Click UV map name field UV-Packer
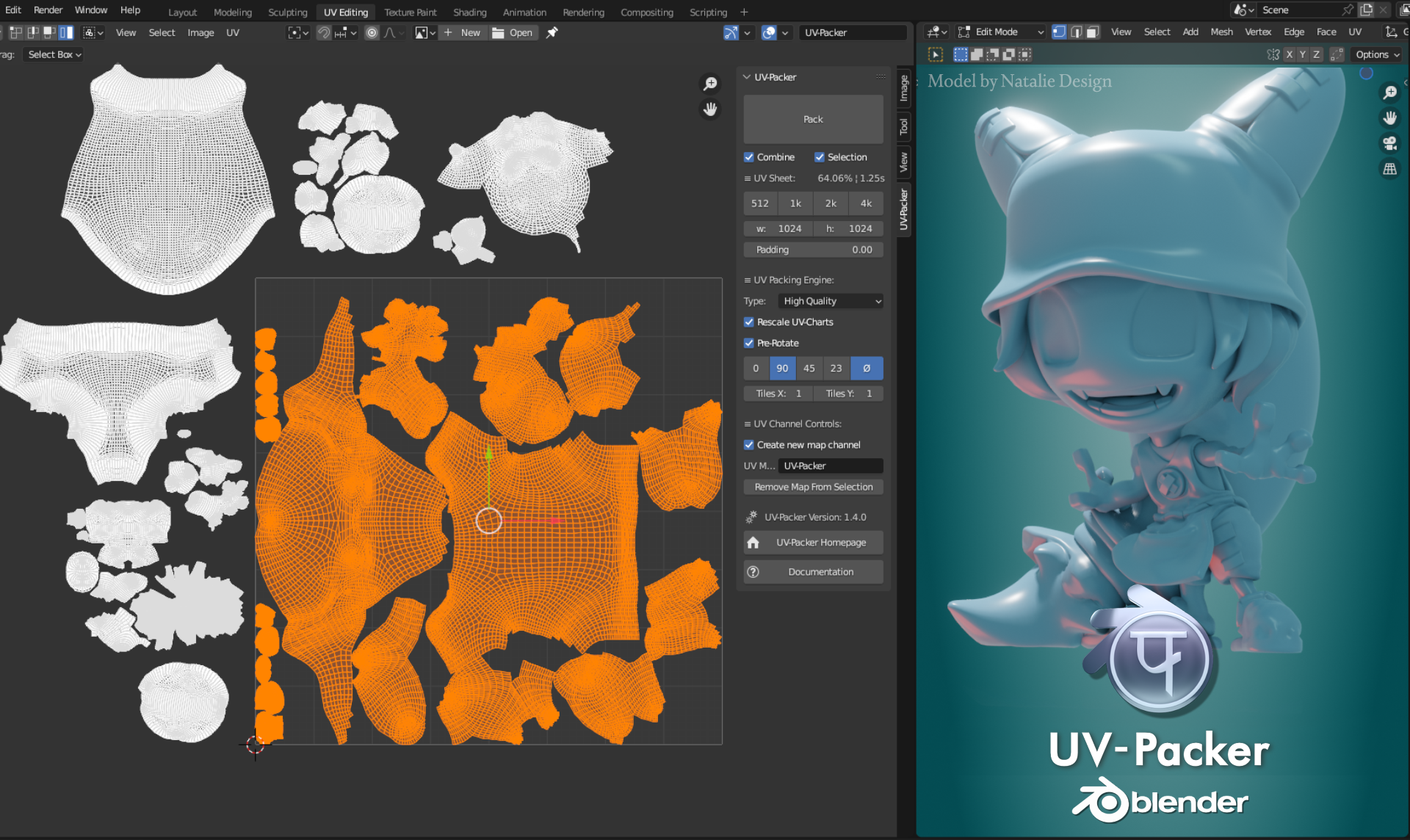 pyautogui.click(x=831, y=466)
